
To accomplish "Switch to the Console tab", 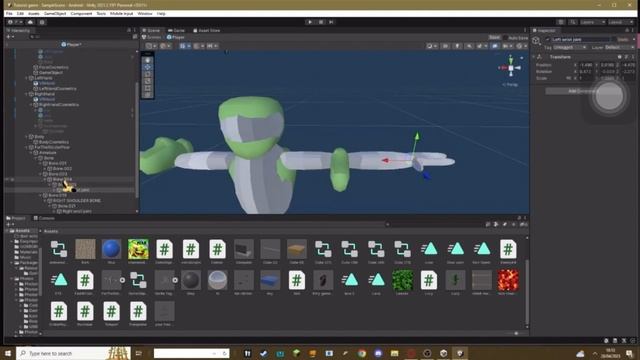I will point(44,218).
